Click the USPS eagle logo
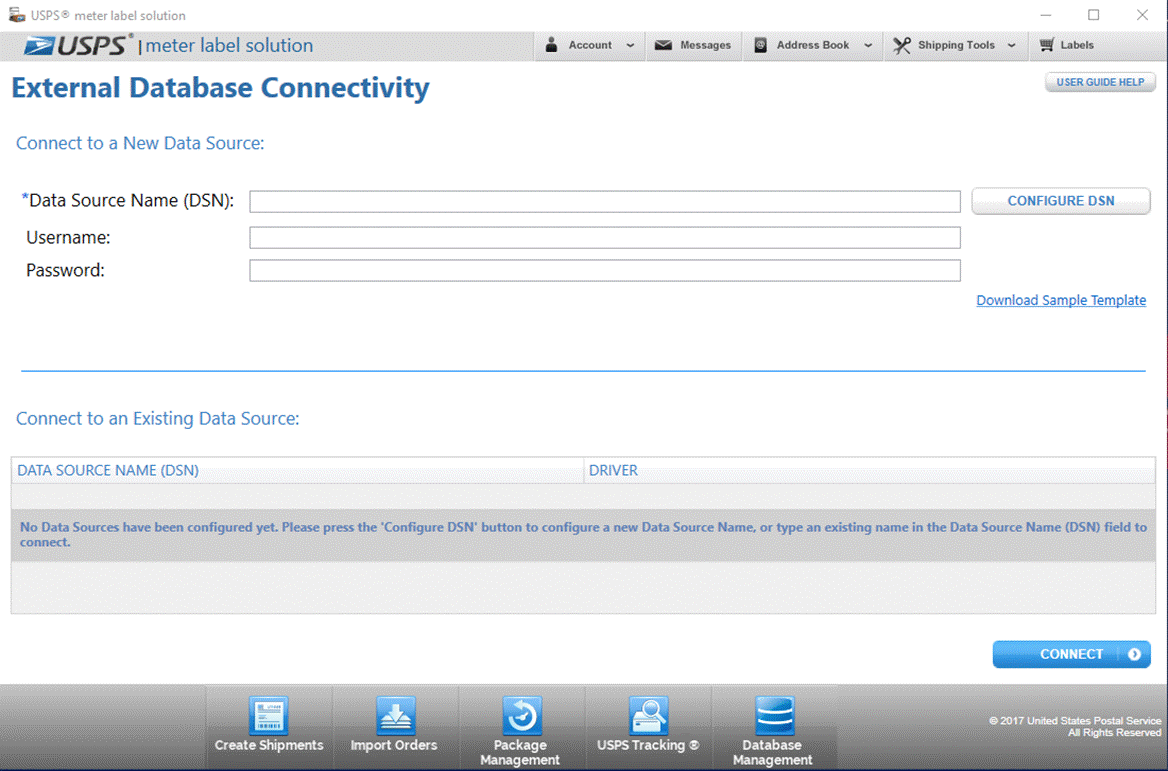 click(x=38, y=46)
